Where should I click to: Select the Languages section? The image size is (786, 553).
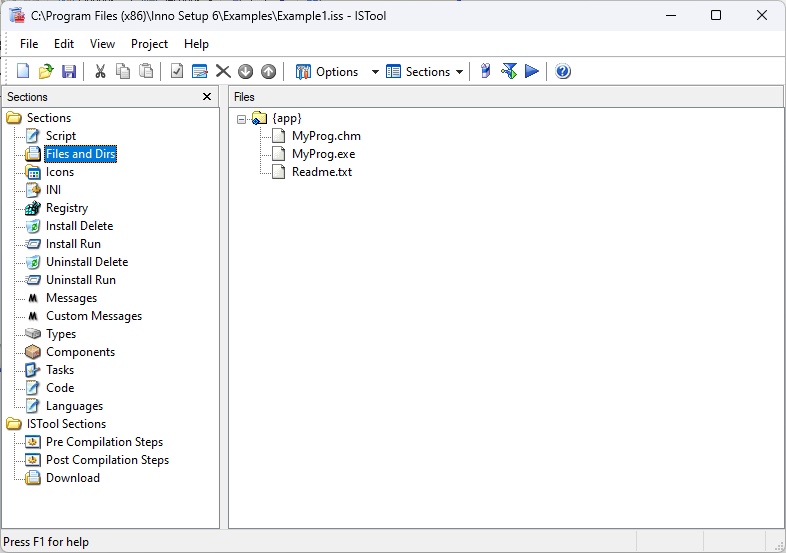pos(74,406)
